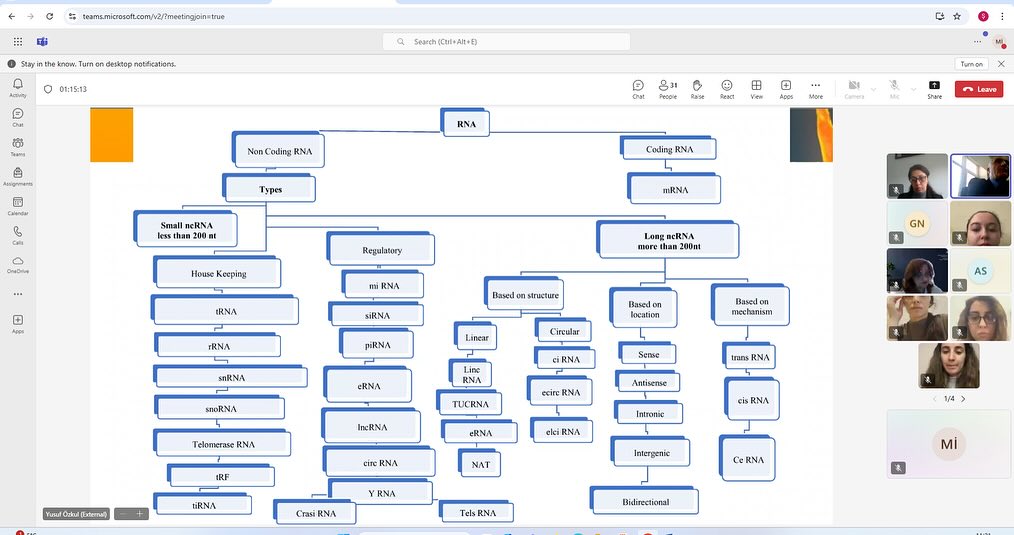Switch to the Activity tab in sidebar

pos(18,88)
